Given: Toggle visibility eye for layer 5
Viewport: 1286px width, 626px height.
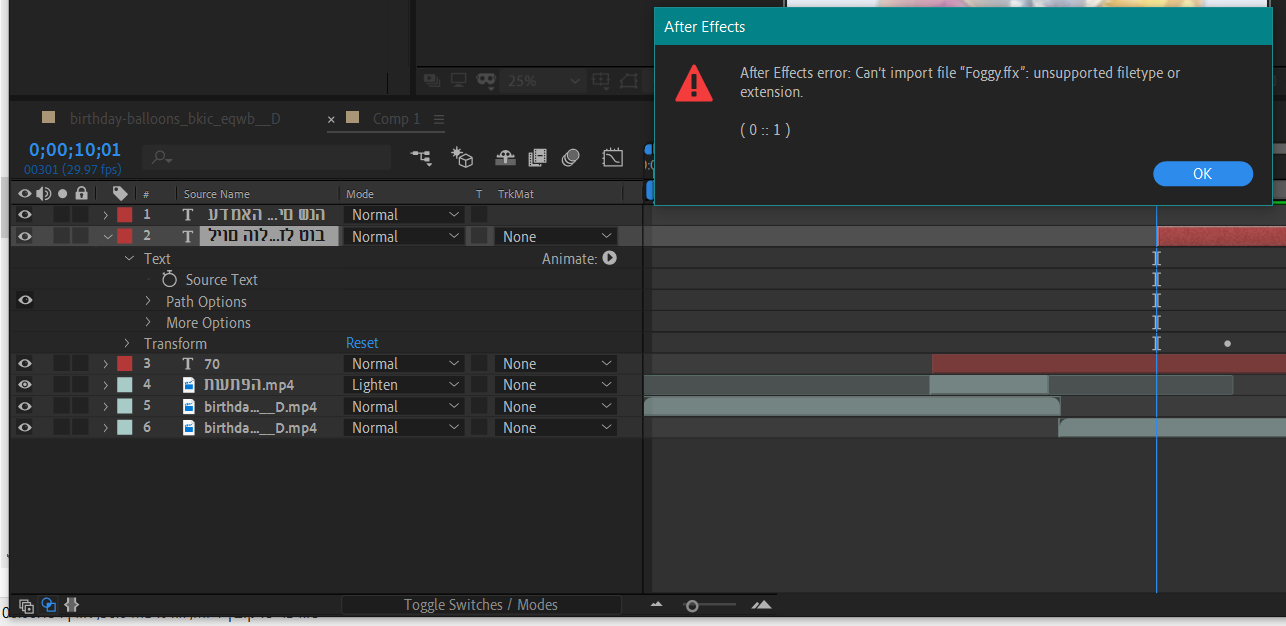Looking at the screenshot, I should 25,407.
